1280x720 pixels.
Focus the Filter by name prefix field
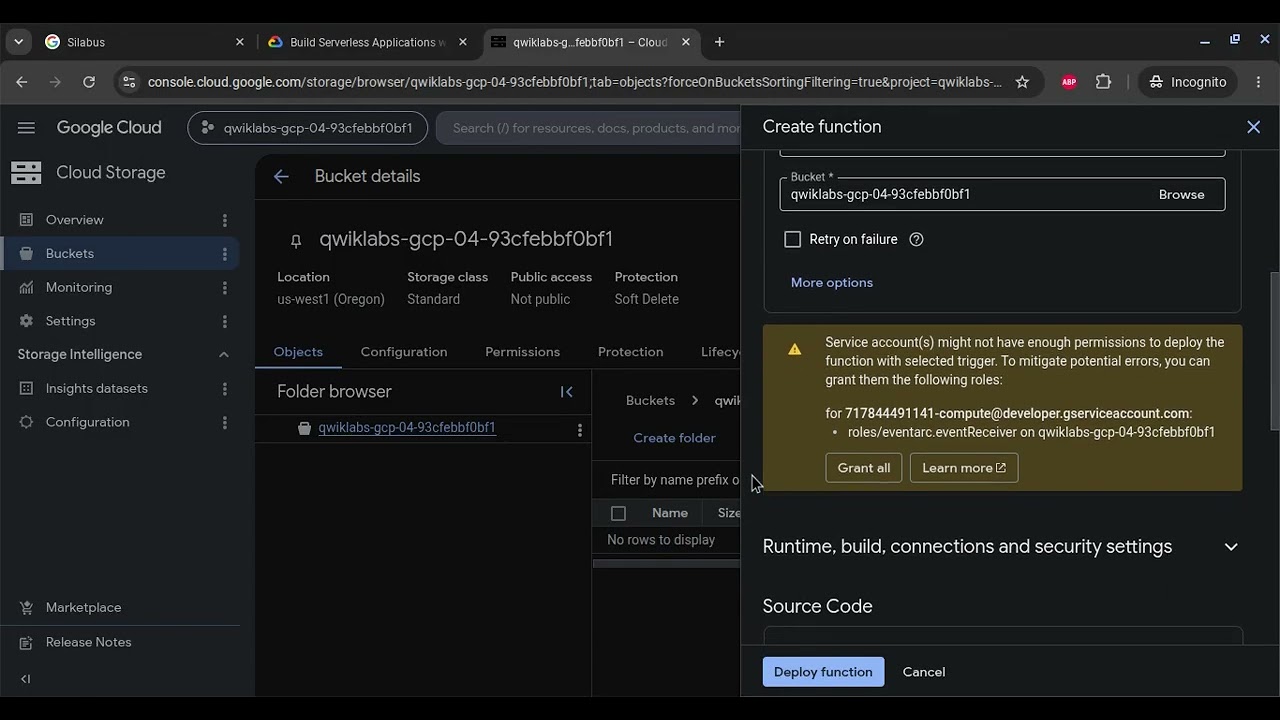pos(675,480)
